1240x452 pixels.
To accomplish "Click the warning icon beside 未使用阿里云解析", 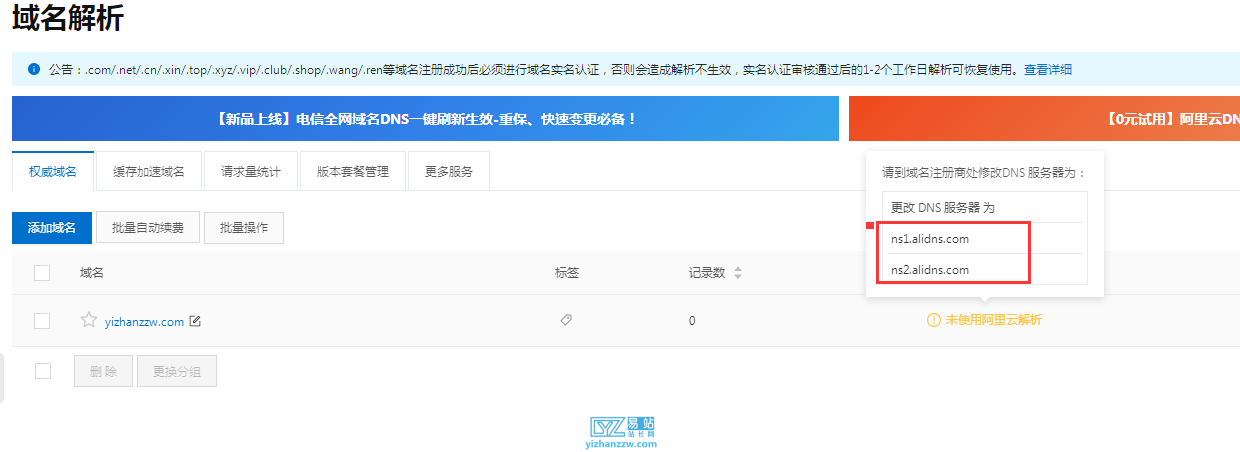I will 934,320.
